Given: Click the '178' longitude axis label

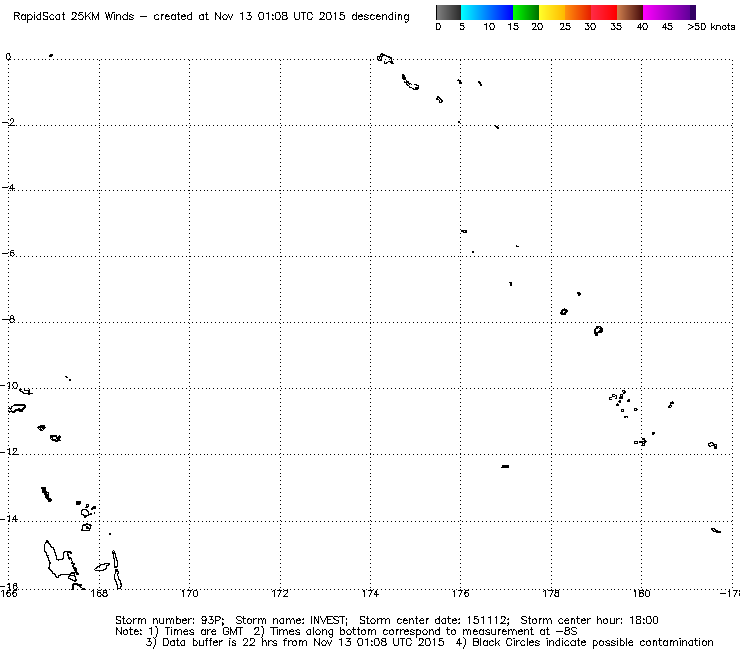Looking at the screenshot, I should click(x=551, y=593).
